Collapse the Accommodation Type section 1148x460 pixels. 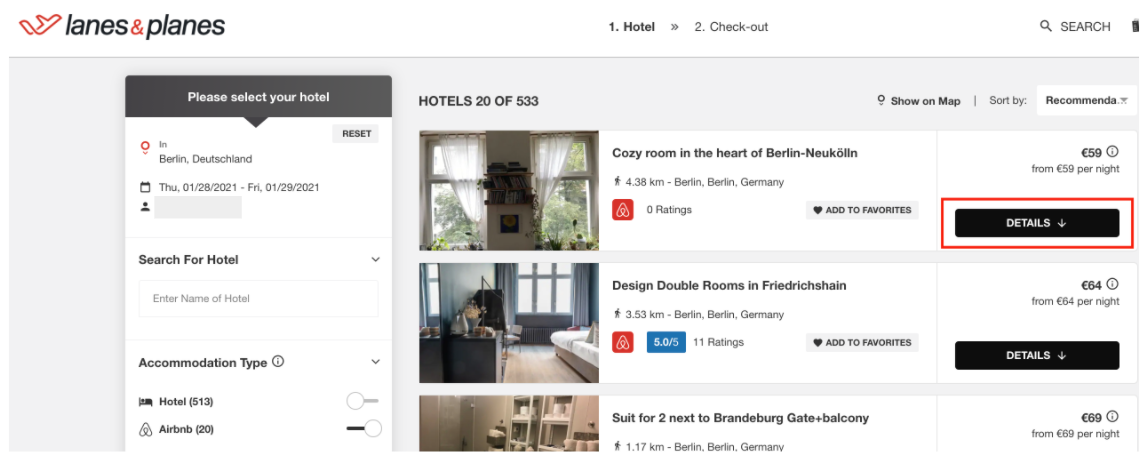[376, 362]
